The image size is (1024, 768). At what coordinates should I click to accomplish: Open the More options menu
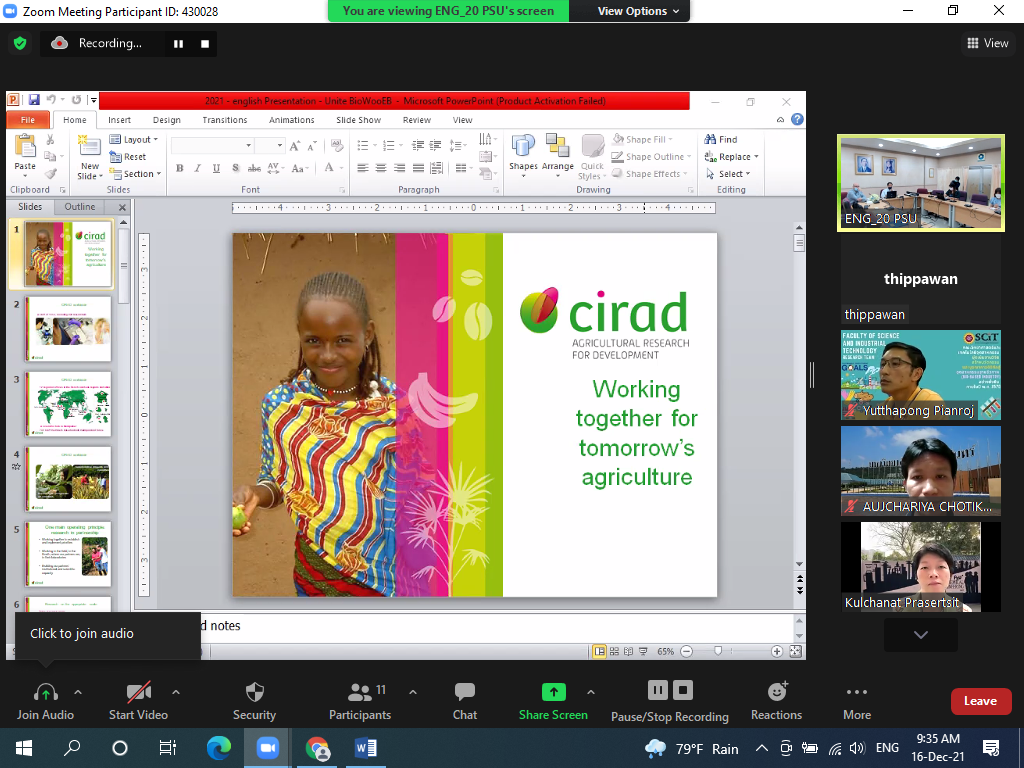click(x=857, y=701)
